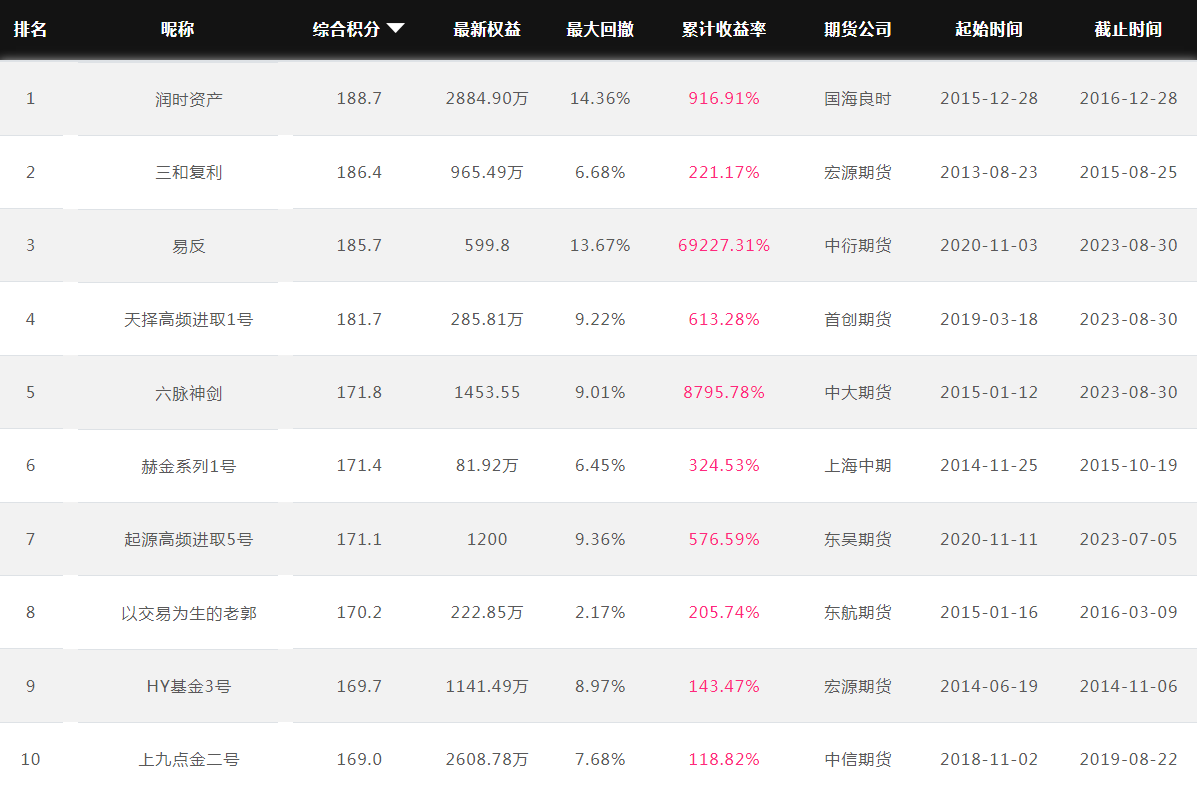This screenshot has width=1197, height=792.
Task: Click start date 2018-11-02
Action: click(x=989, y=759)
